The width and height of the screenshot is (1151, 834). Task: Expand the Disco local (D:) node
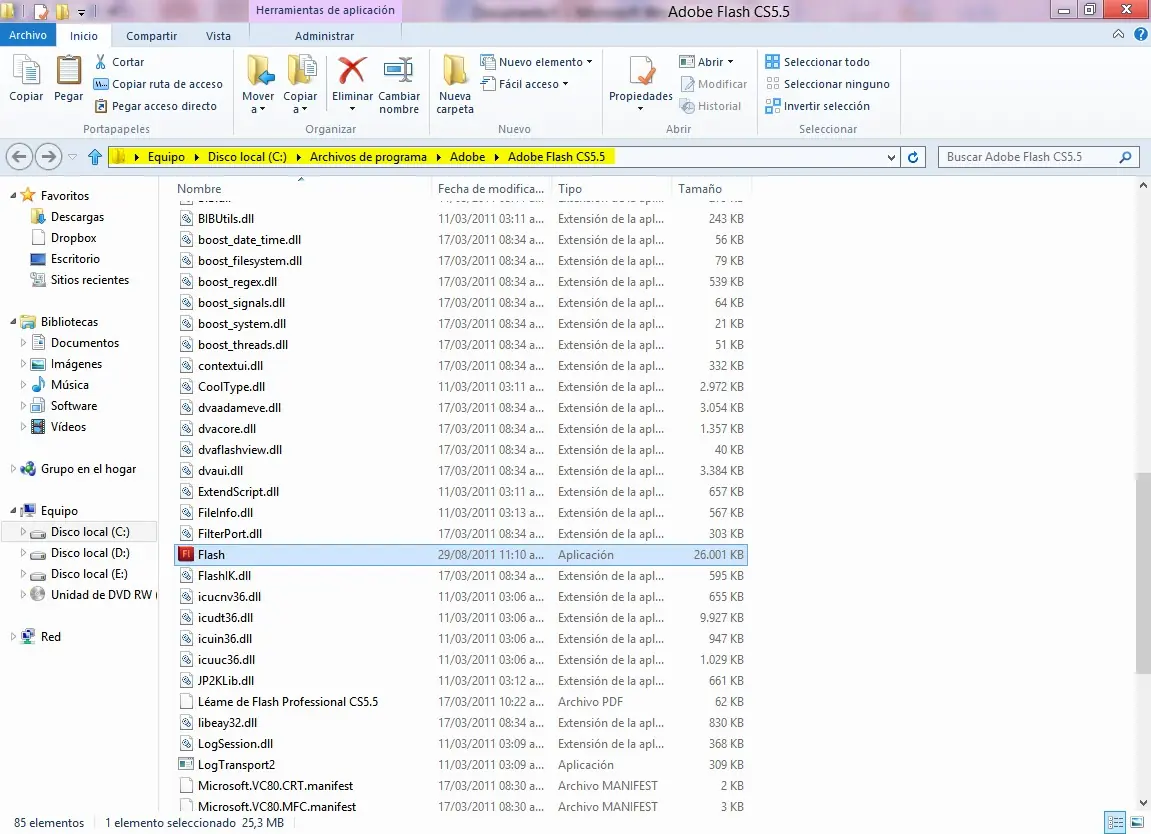pos(23,553)
